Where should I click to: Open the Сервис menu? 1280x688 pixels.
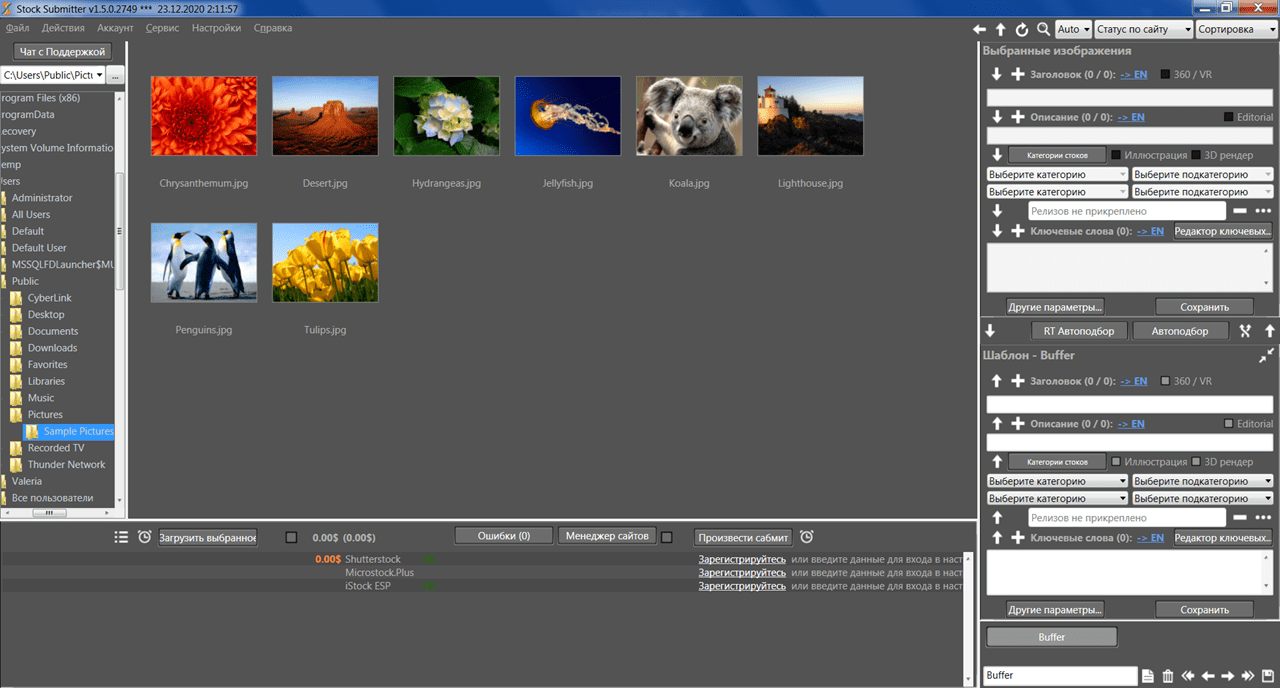(x=162, y=28)
